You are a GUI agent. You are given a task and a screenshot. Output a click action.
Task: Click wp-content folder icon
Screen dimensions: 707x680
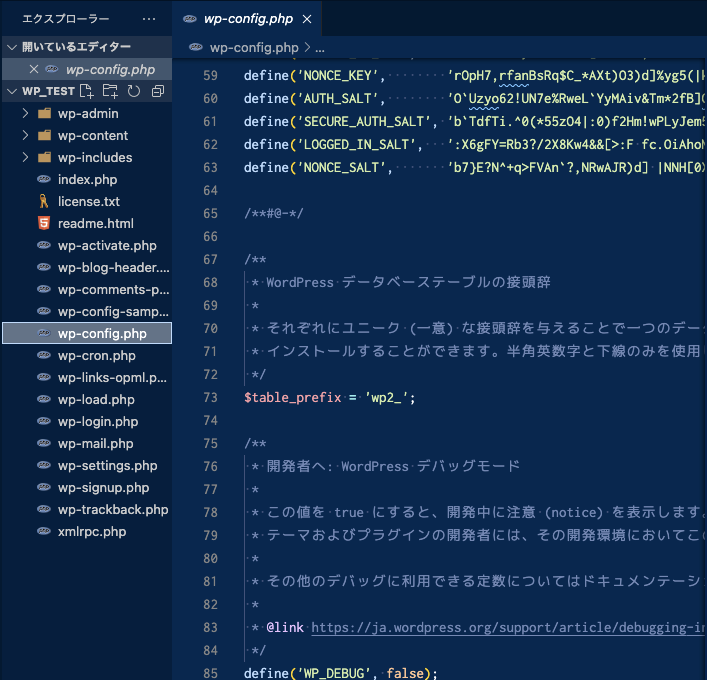coord(44,135)
